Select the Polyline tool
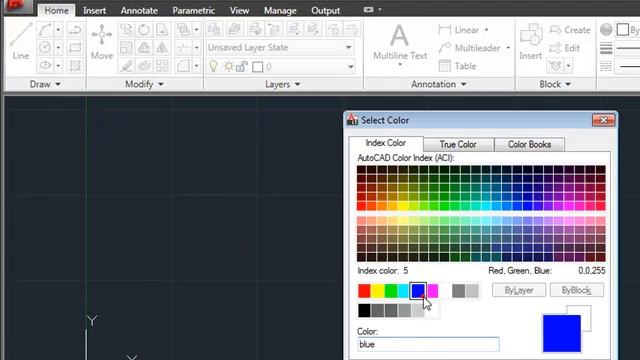The height and width of the screenshot is (360, 640). 75,30
